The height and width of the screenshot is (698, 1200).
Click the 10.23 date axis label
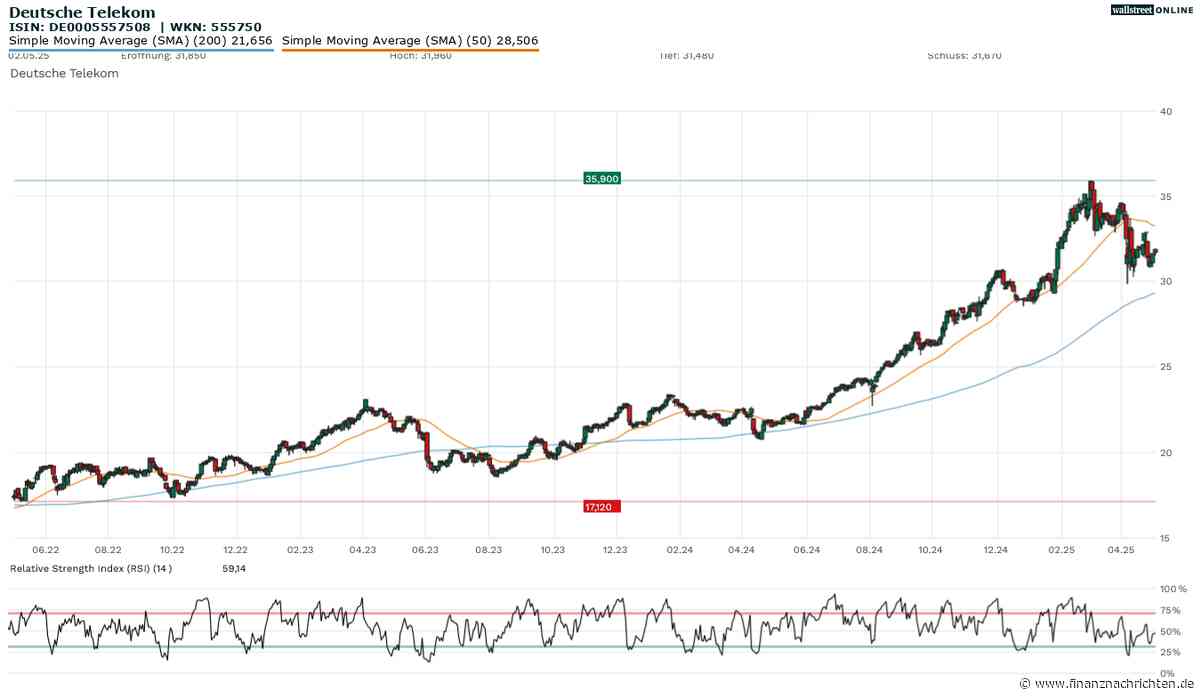(x=553, y=549)
